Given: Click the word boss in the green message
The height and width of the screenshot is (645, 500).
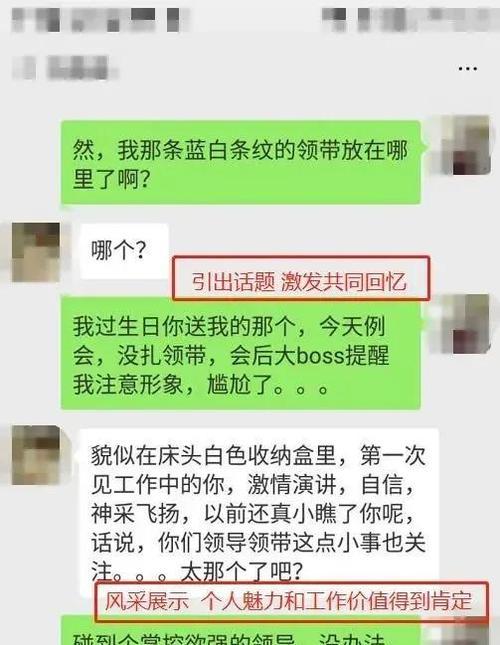Looking at the screenshot, I should click(x=319, y=355).
